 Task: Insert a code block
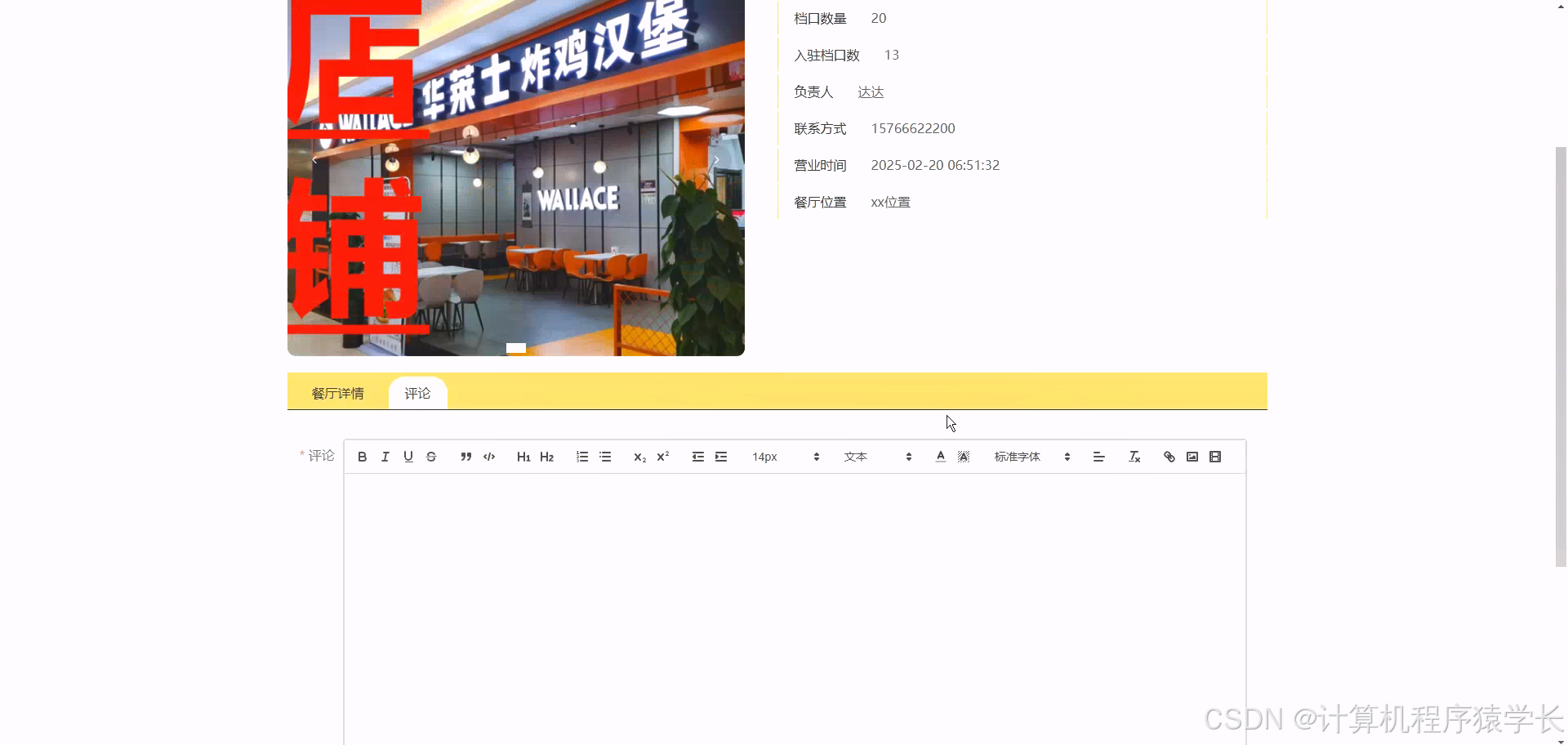[488, 457]
